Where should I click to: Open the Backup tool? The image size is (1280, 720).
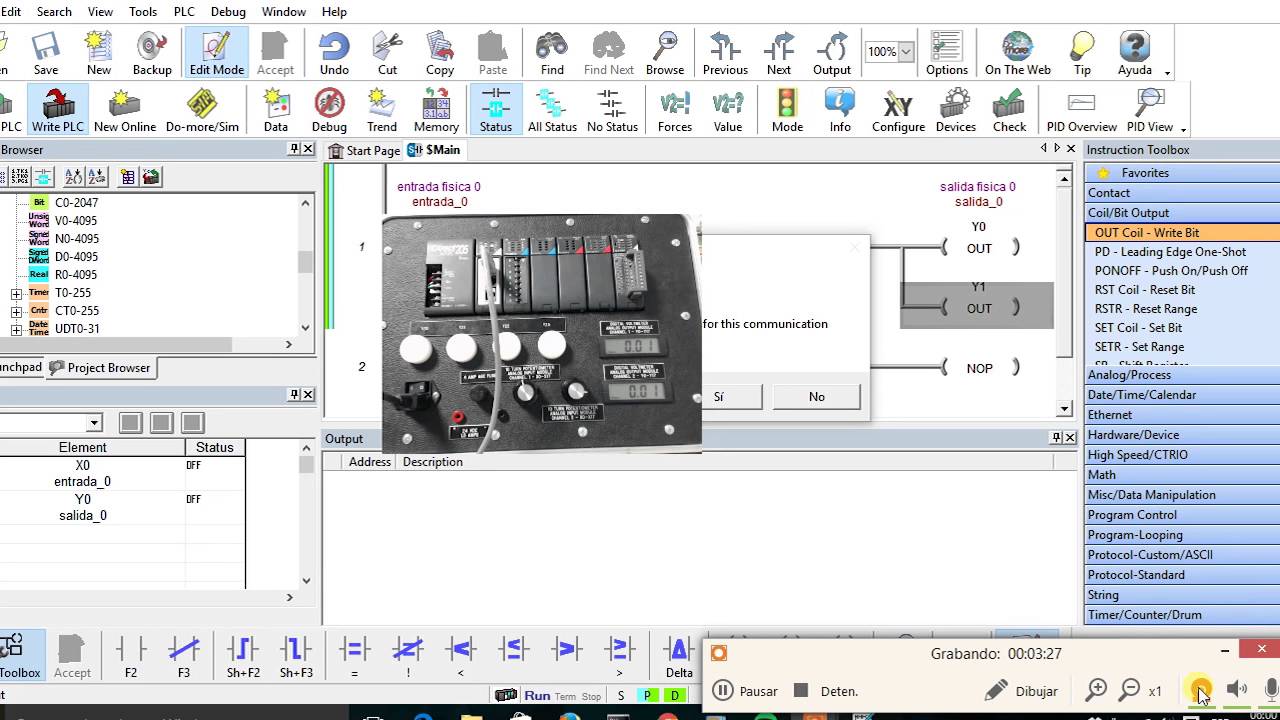(x=152, y=53)
